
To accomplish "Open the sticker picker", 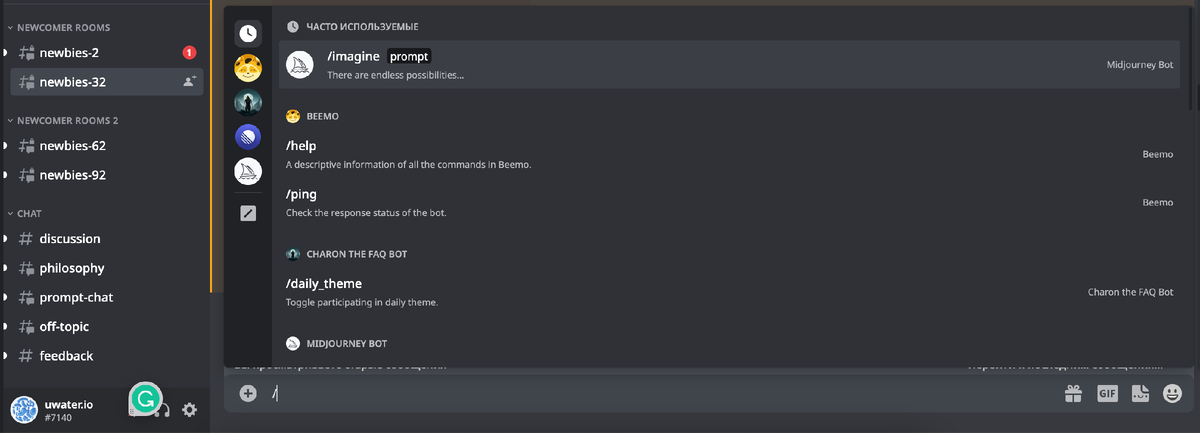I will point(1140,394).
